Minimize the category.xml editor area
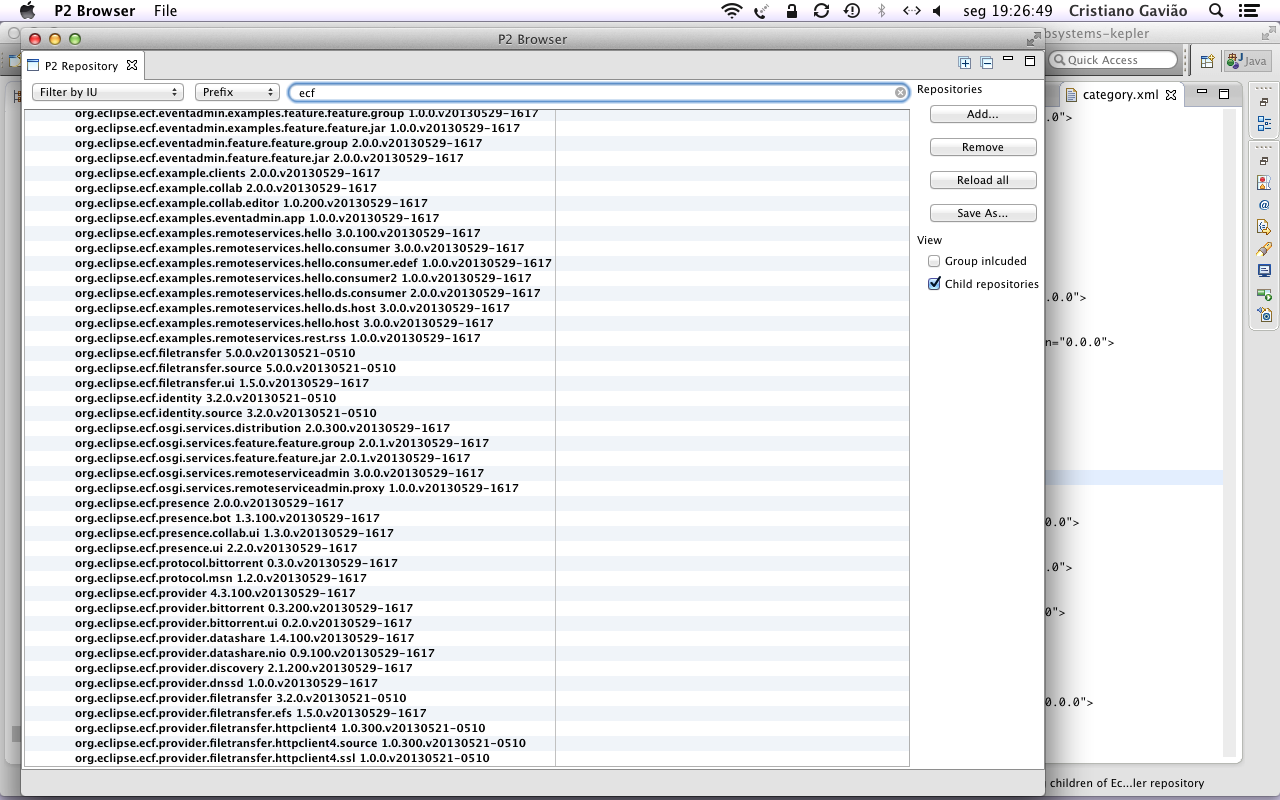The height and width of the screenshot is (800, 1280). pos(1202,93)
